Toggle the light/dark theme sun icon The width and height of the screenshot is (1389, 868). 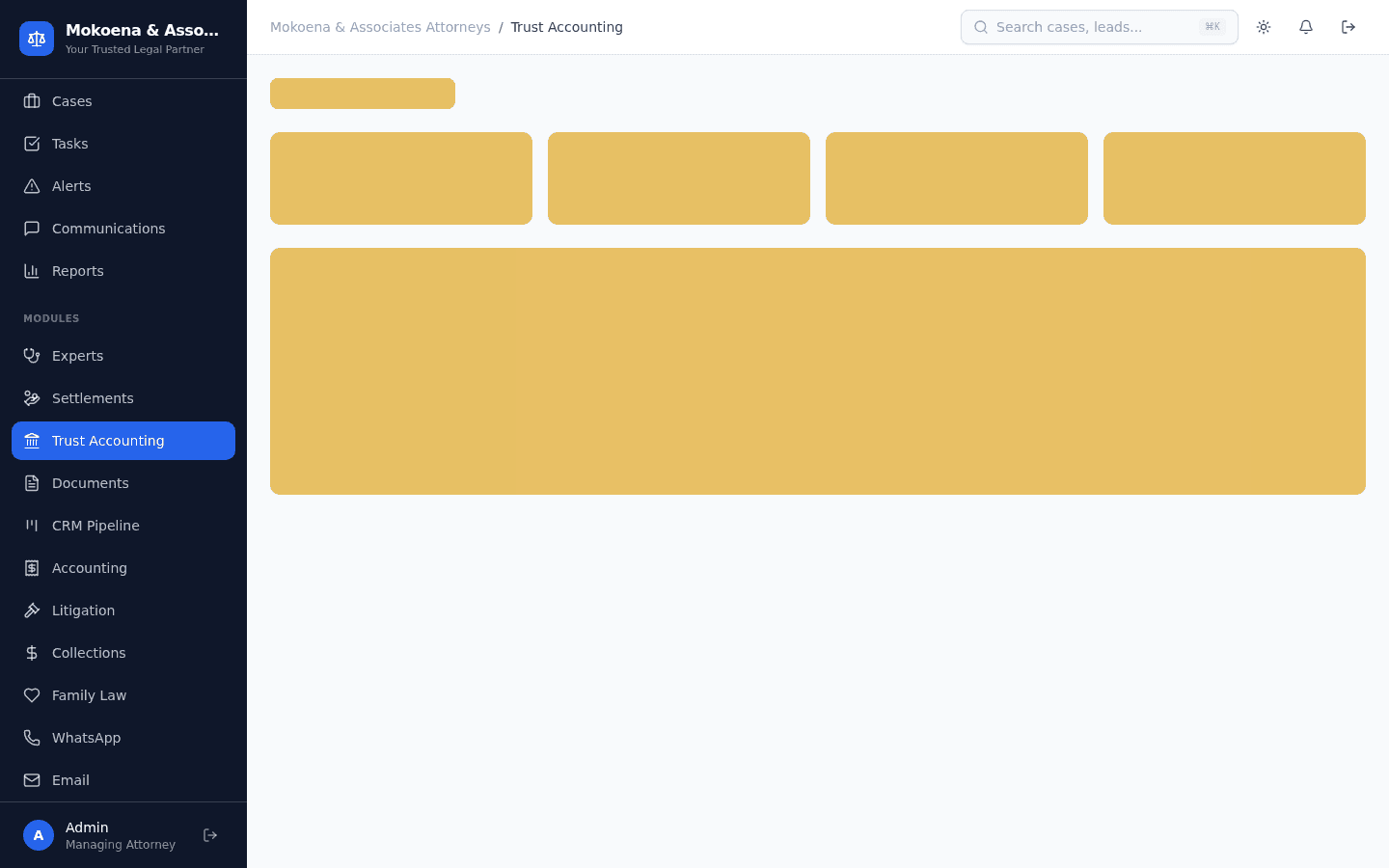coord(1264,27)
